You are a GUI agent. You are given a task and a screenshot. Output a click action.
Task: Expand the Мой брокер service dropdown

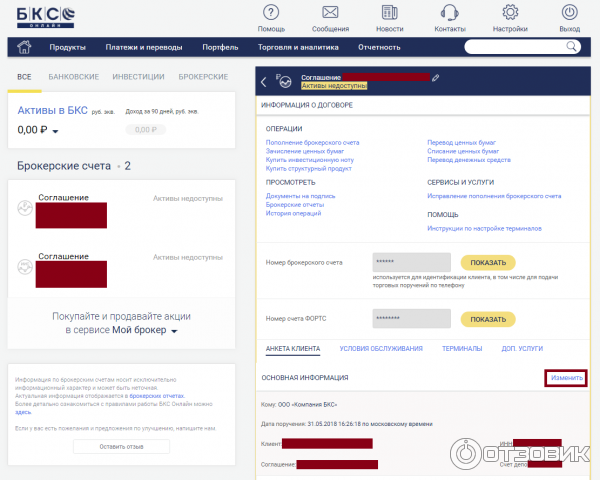click(174, 330)
